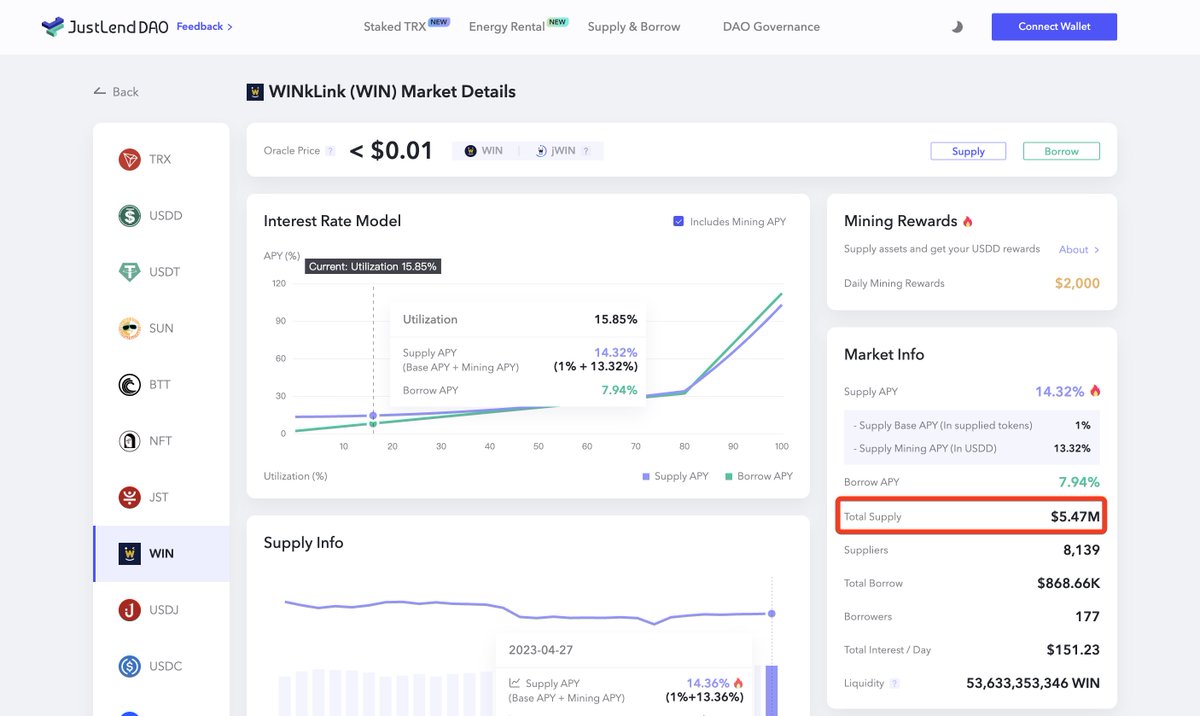Select USDD token icon in sidebar

pyautogui.click(x=130, y=216)
